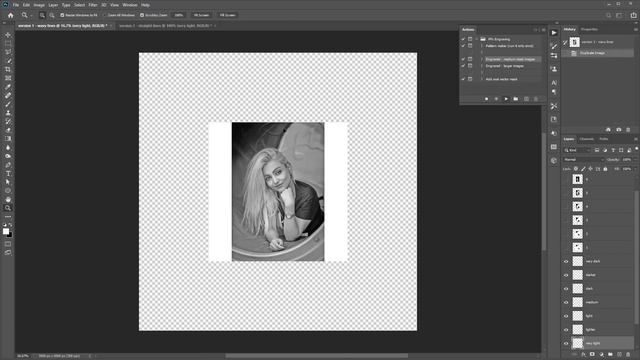Choose Zoom Out mode icon

click(52, 15)
